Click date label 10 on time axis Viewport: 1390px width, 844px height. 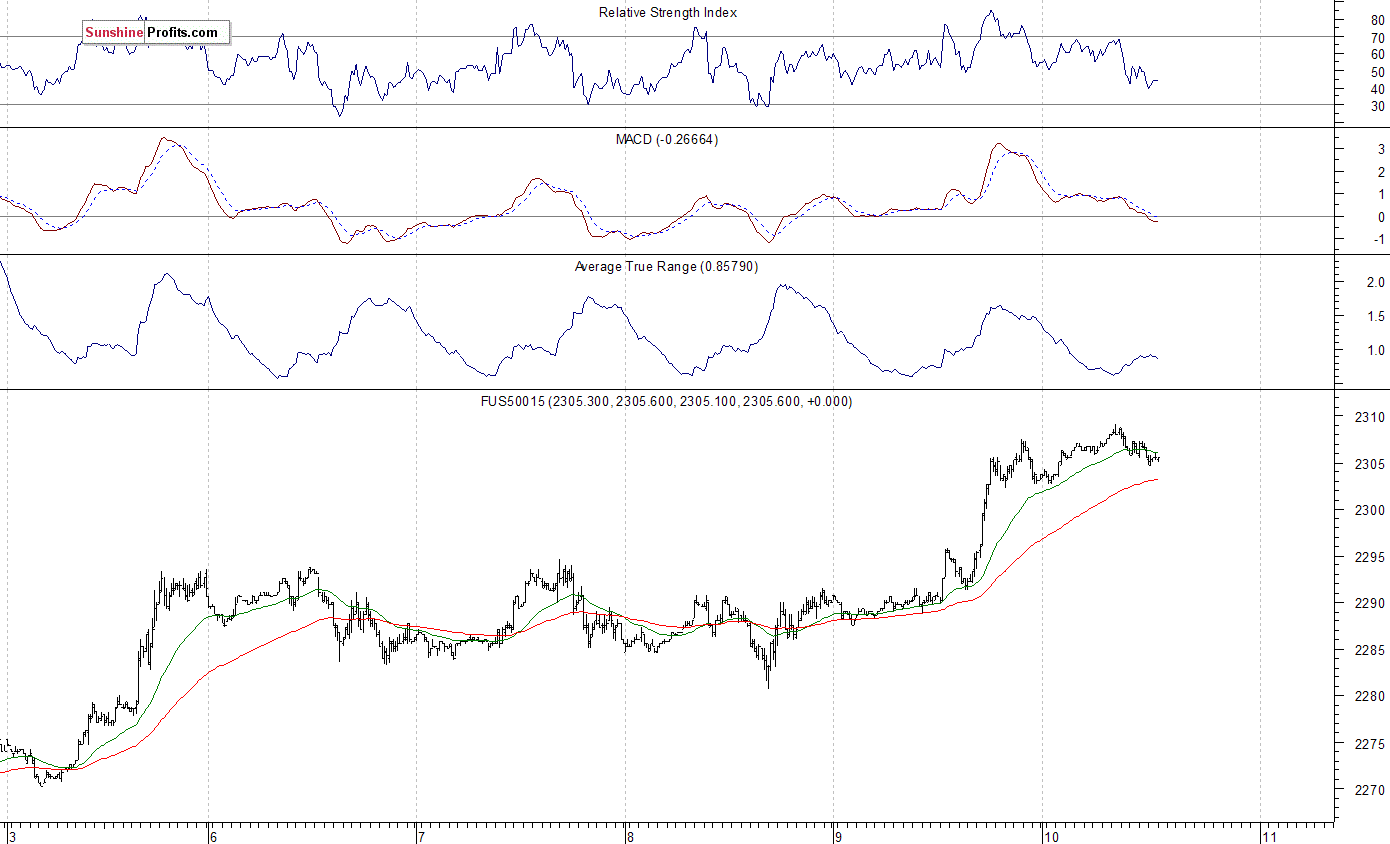(1051, 836)
